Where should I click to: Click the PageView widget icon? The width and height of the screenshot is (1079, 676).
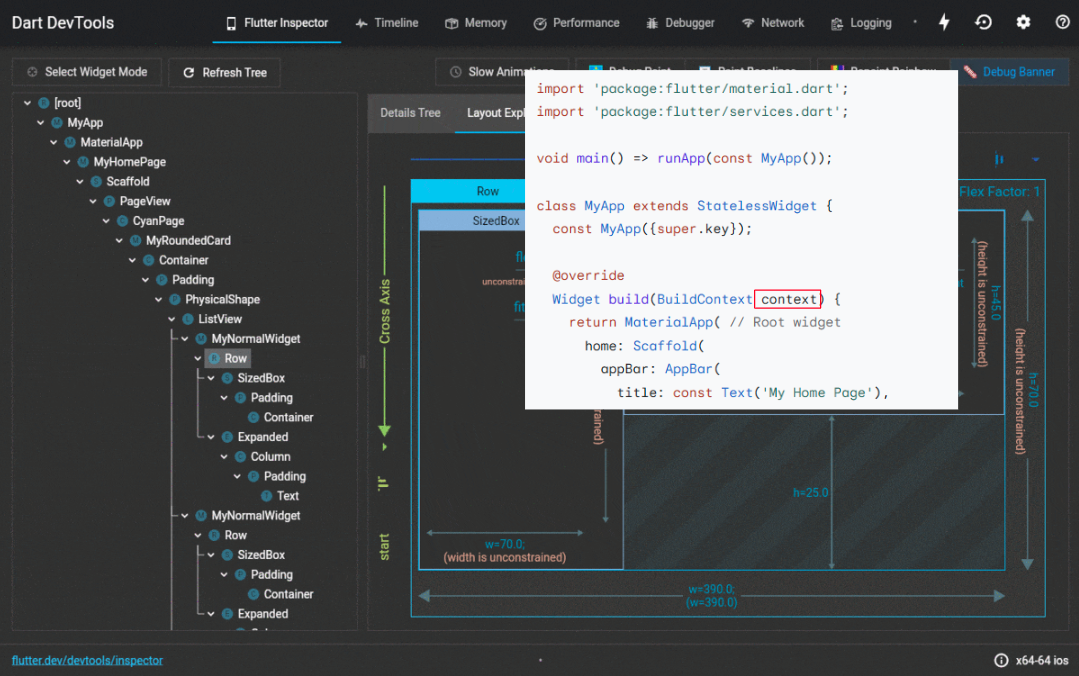109,201
